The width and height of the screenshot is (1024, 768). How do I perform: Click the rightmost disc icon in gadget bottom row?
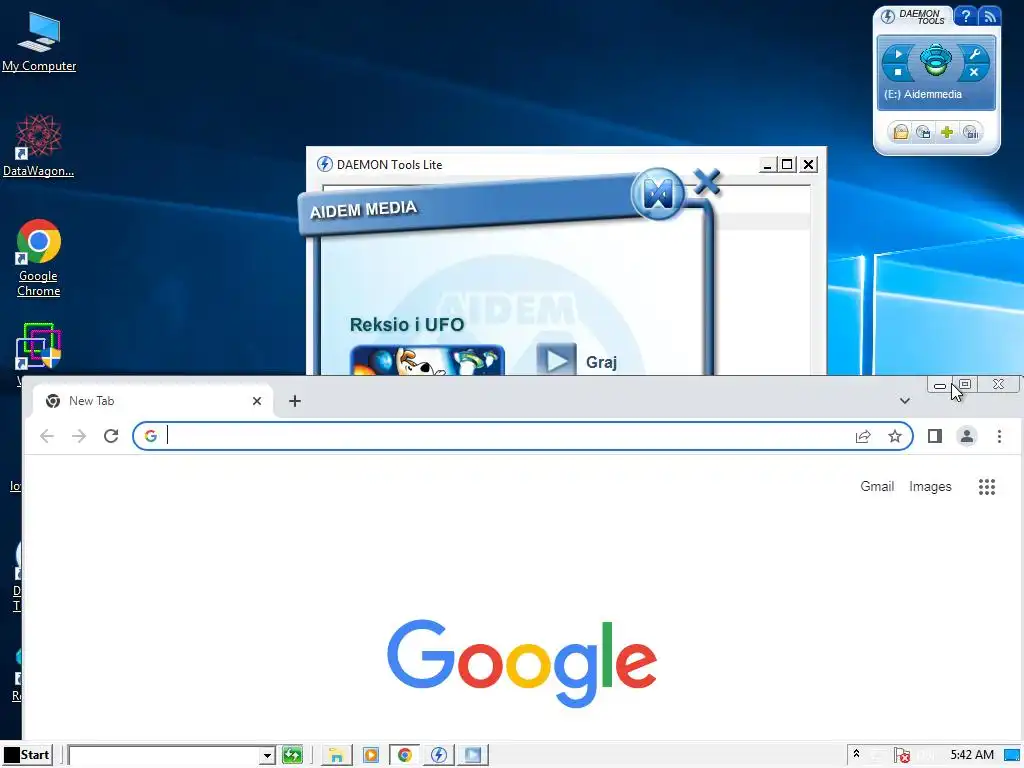click(970, 133)
